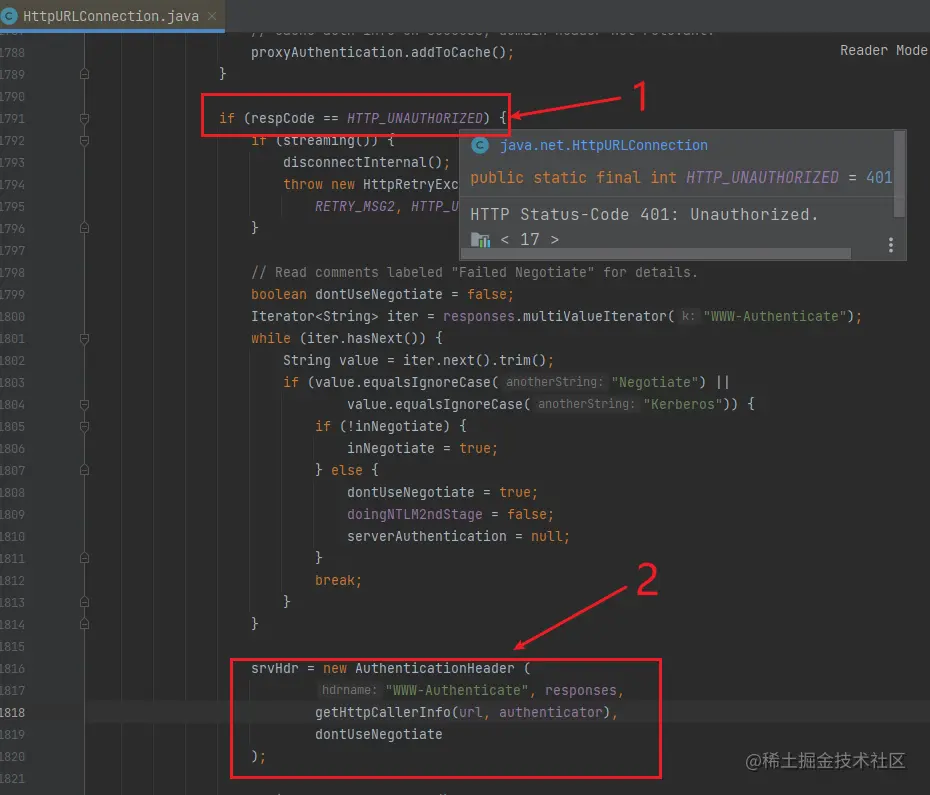Open the JDK library icon labeled 17
Screen dimensions: 930x795
(x=480, y=240)
